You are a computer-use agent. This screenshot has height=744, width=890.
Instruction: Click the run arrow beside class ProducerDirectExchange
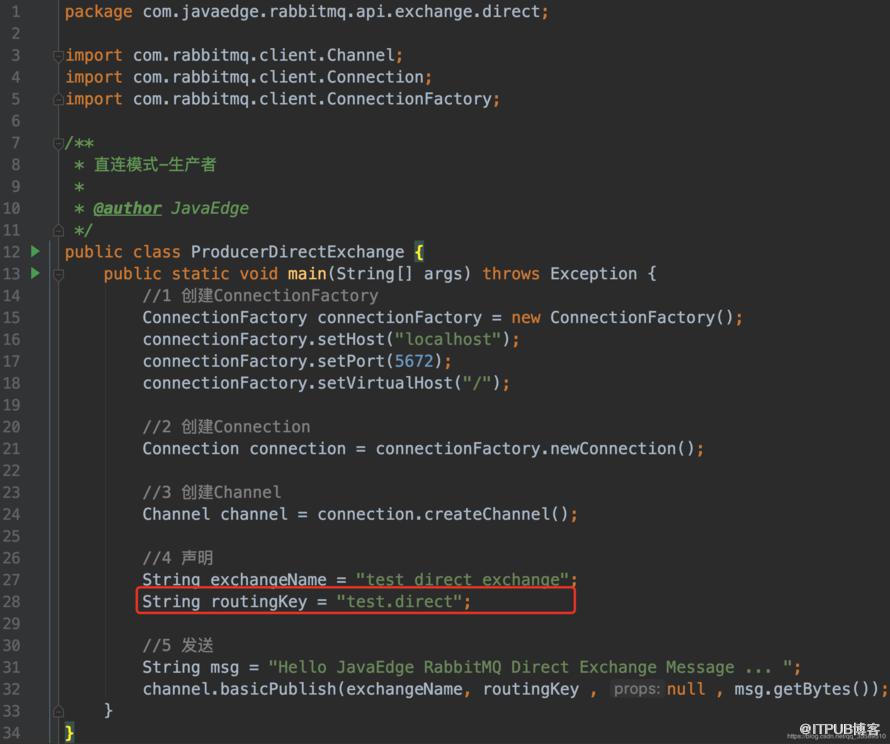pos(35,251)
